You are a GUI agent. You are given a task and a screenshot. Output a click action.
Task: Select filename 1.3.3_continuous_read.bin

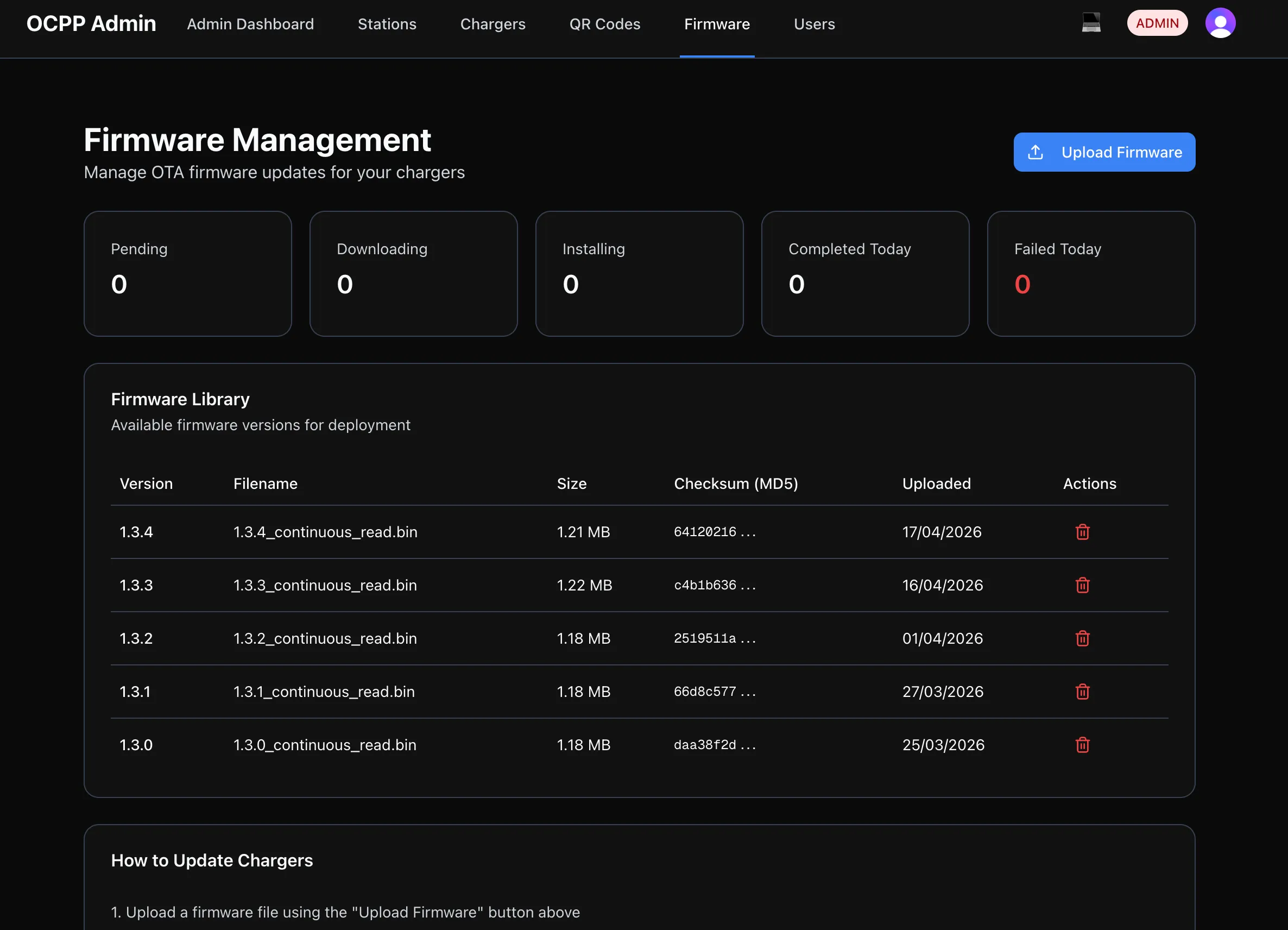click(x=325, y=585)
